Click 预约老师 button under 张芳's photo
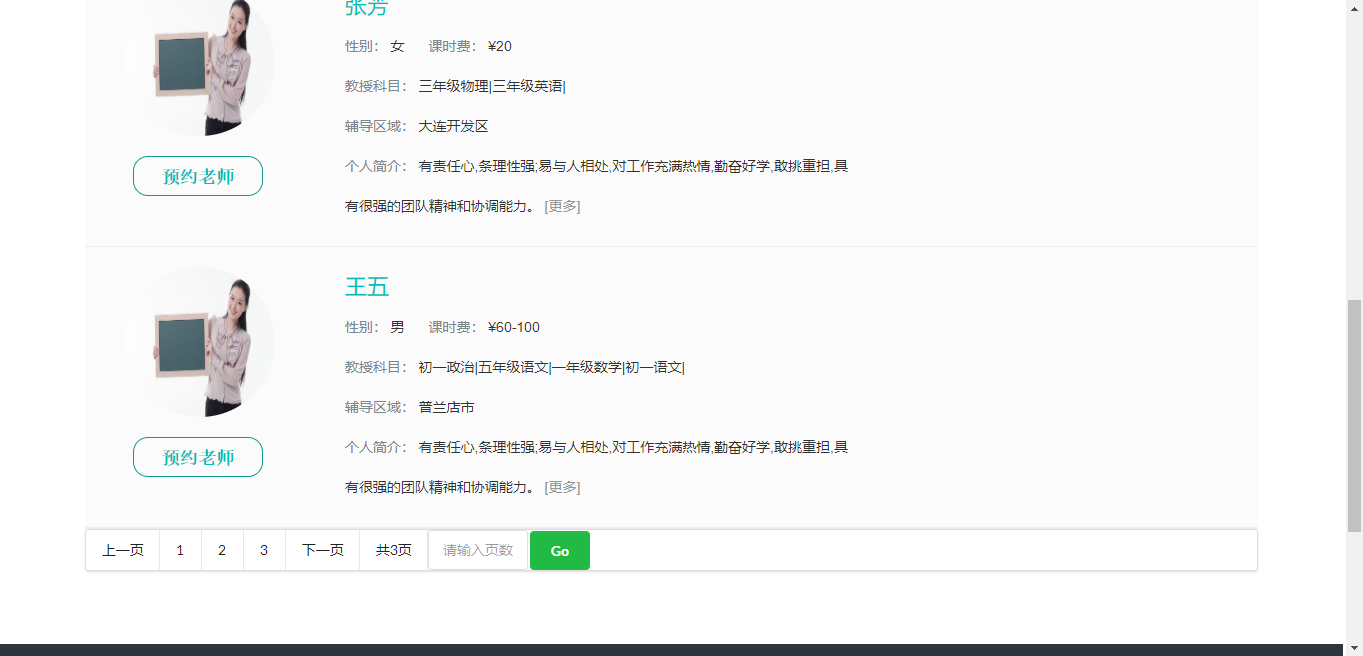The height and width of the screenshot is (656, 1363). coord(198,176)
